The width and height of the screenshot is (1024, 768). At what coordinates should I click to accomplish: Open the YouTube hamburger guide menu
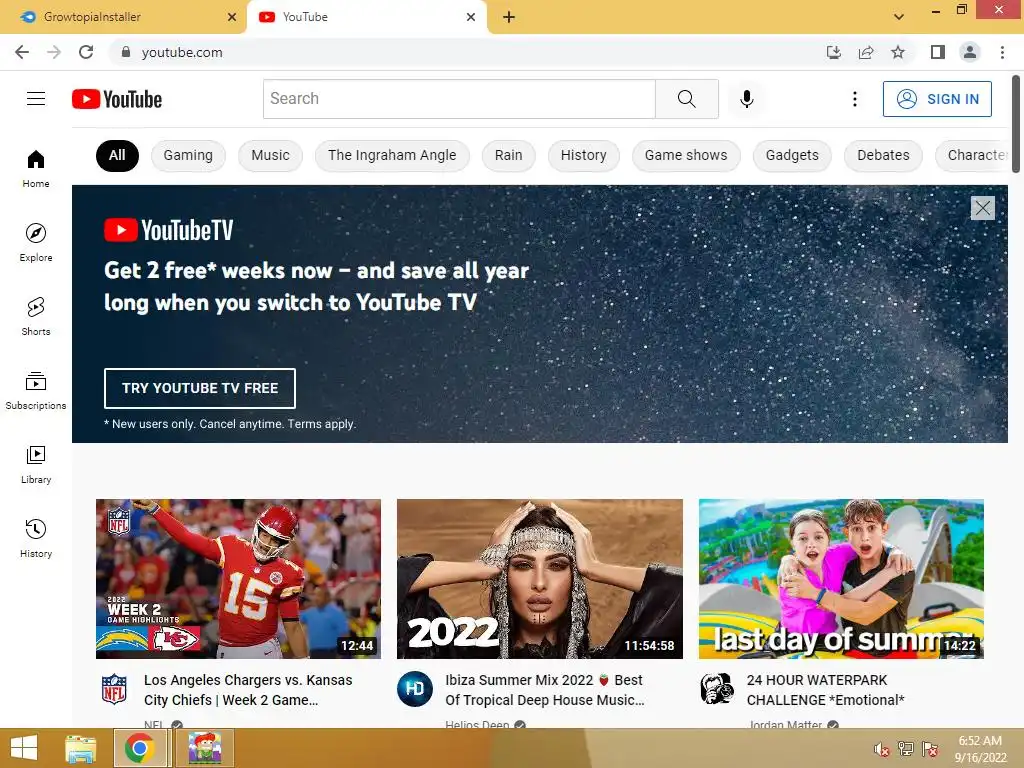tap(36, 99)
